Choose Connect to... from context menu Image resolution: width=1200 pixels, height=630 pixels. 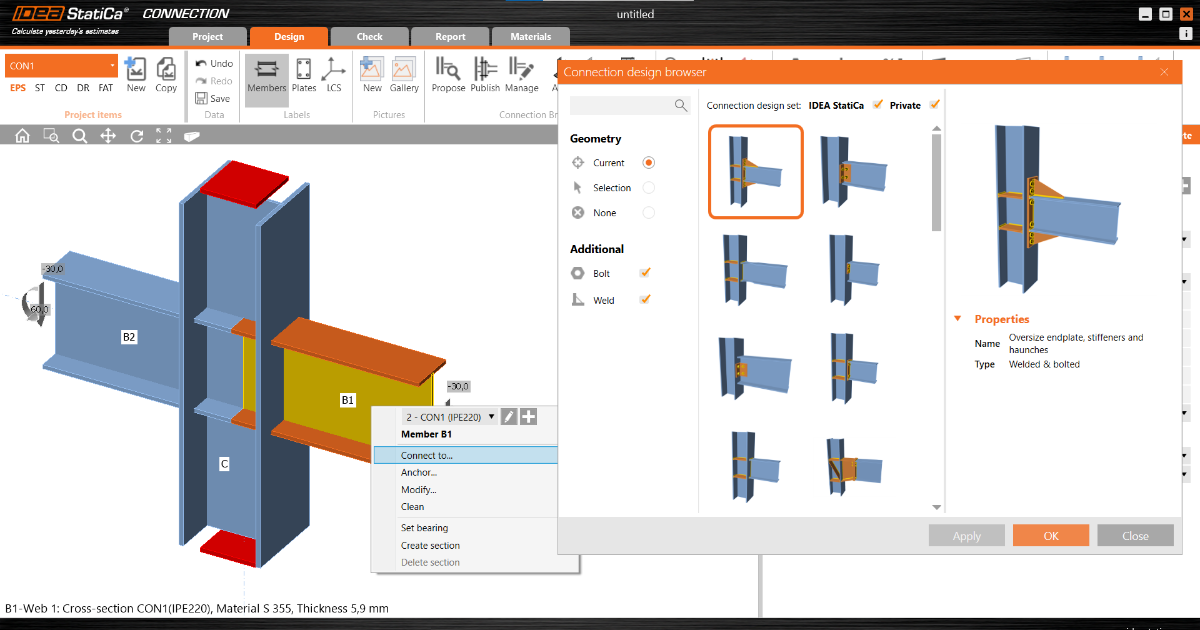427,455
